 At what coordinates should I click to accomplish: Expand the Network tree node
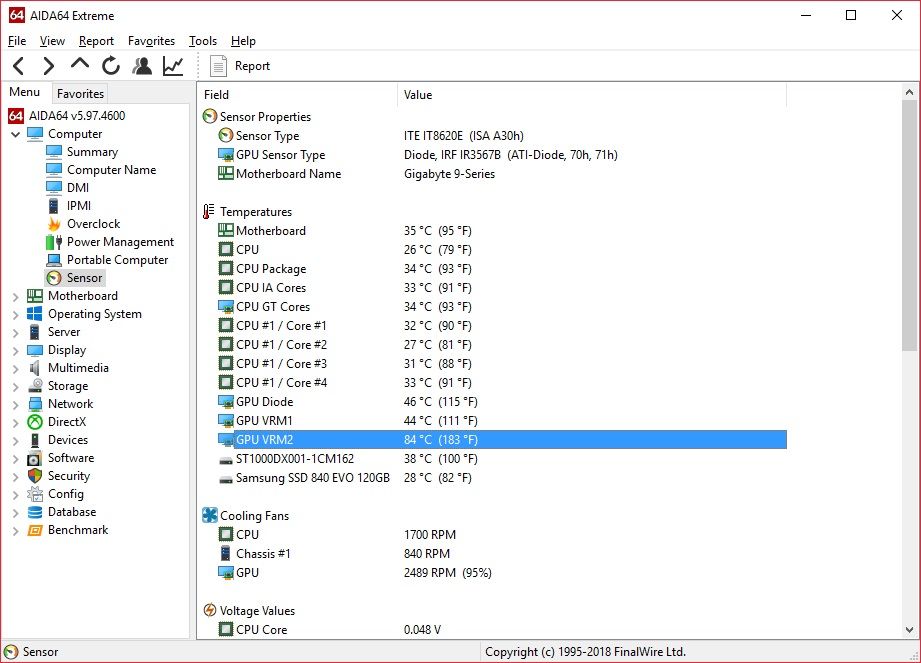[x=16, y=405]
